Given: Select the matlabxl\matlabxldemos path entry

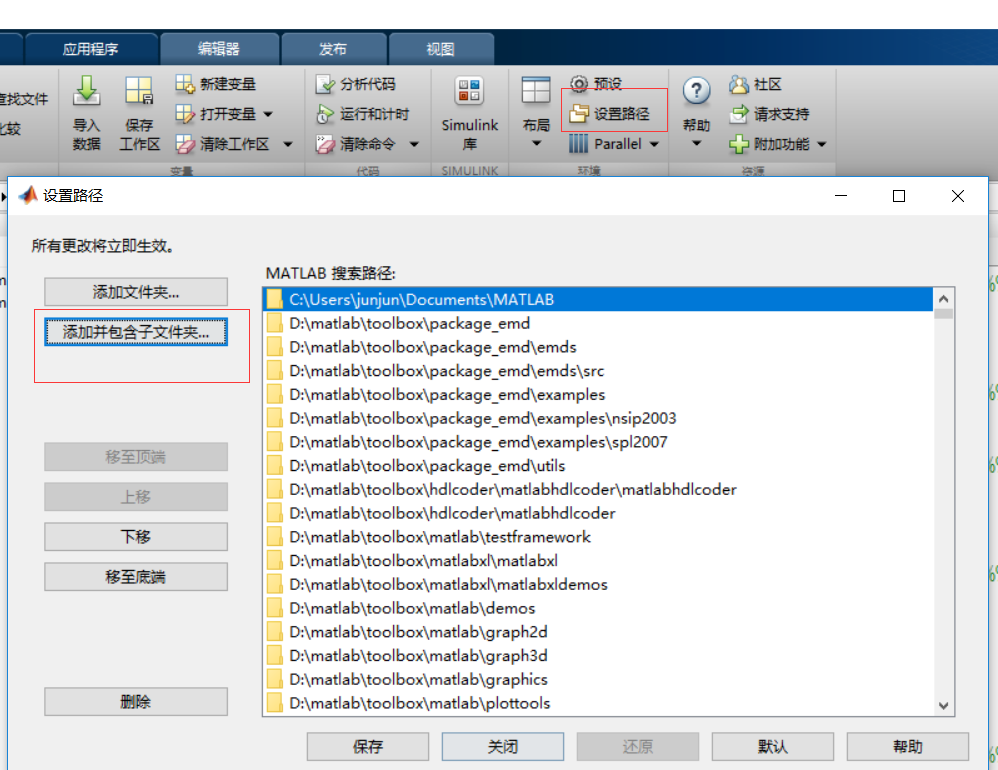Looking at the screenshot, I should click(598, 584).
